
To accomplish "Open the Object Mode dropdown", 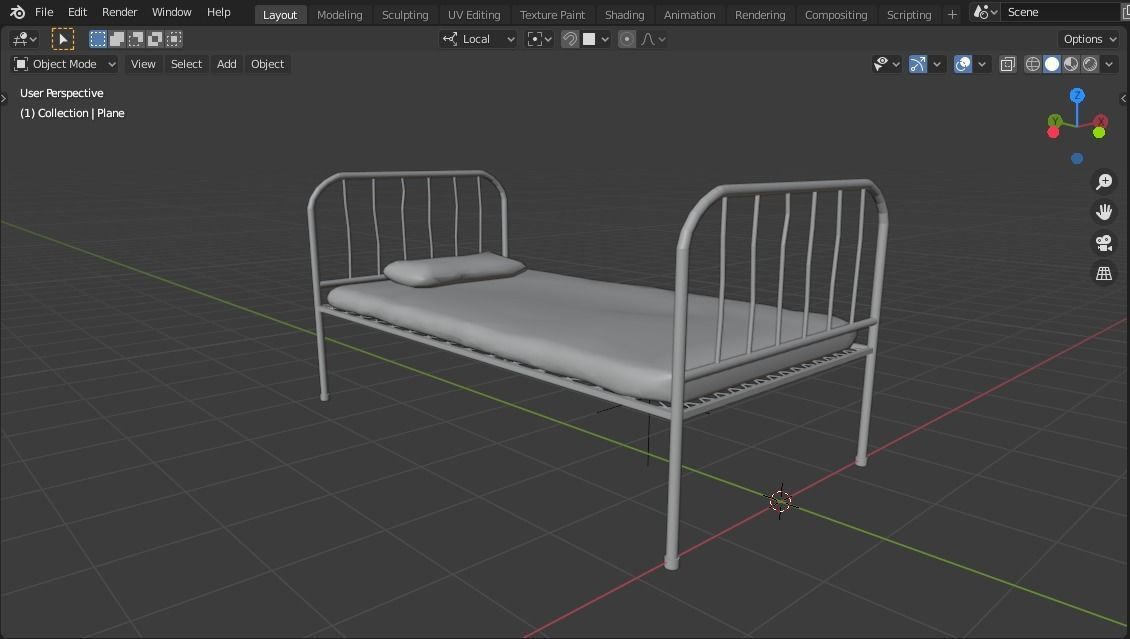I will click(65, 64).
